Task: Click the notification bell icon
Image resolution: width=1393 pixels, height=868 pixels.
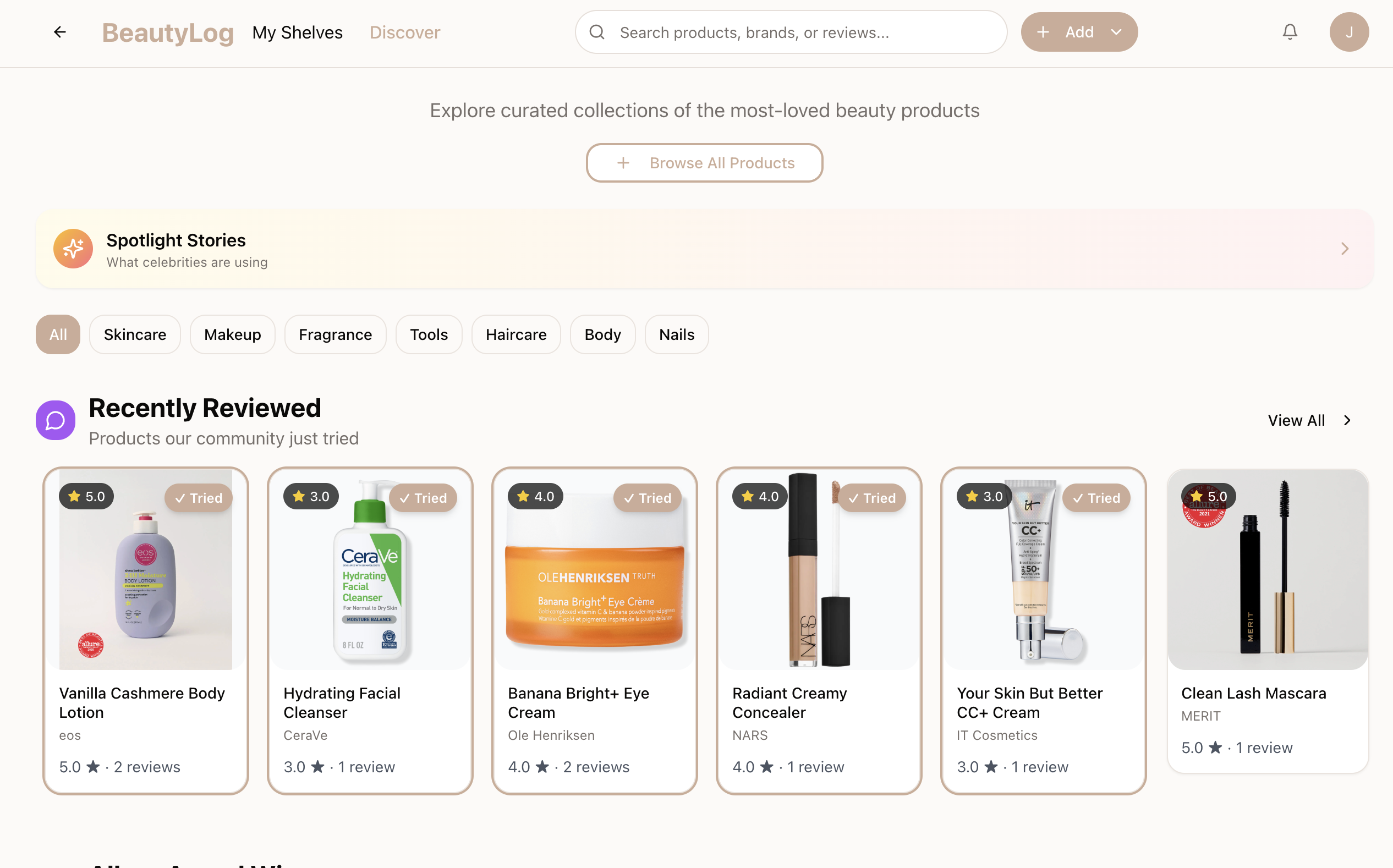Action: 1290,31
